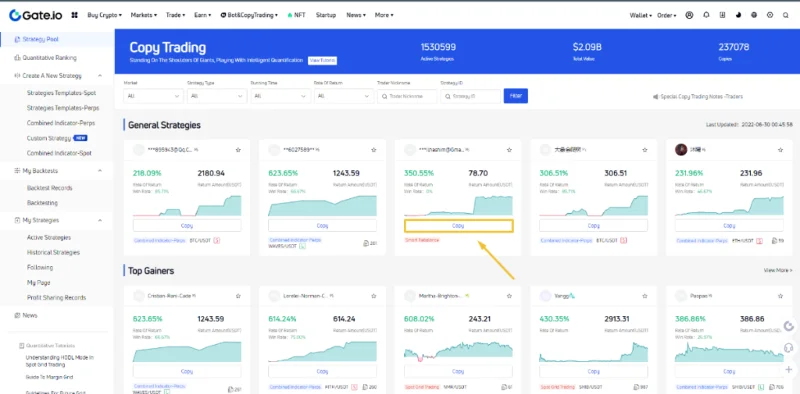Open the Markets dropdown menu

coord(144,15)
